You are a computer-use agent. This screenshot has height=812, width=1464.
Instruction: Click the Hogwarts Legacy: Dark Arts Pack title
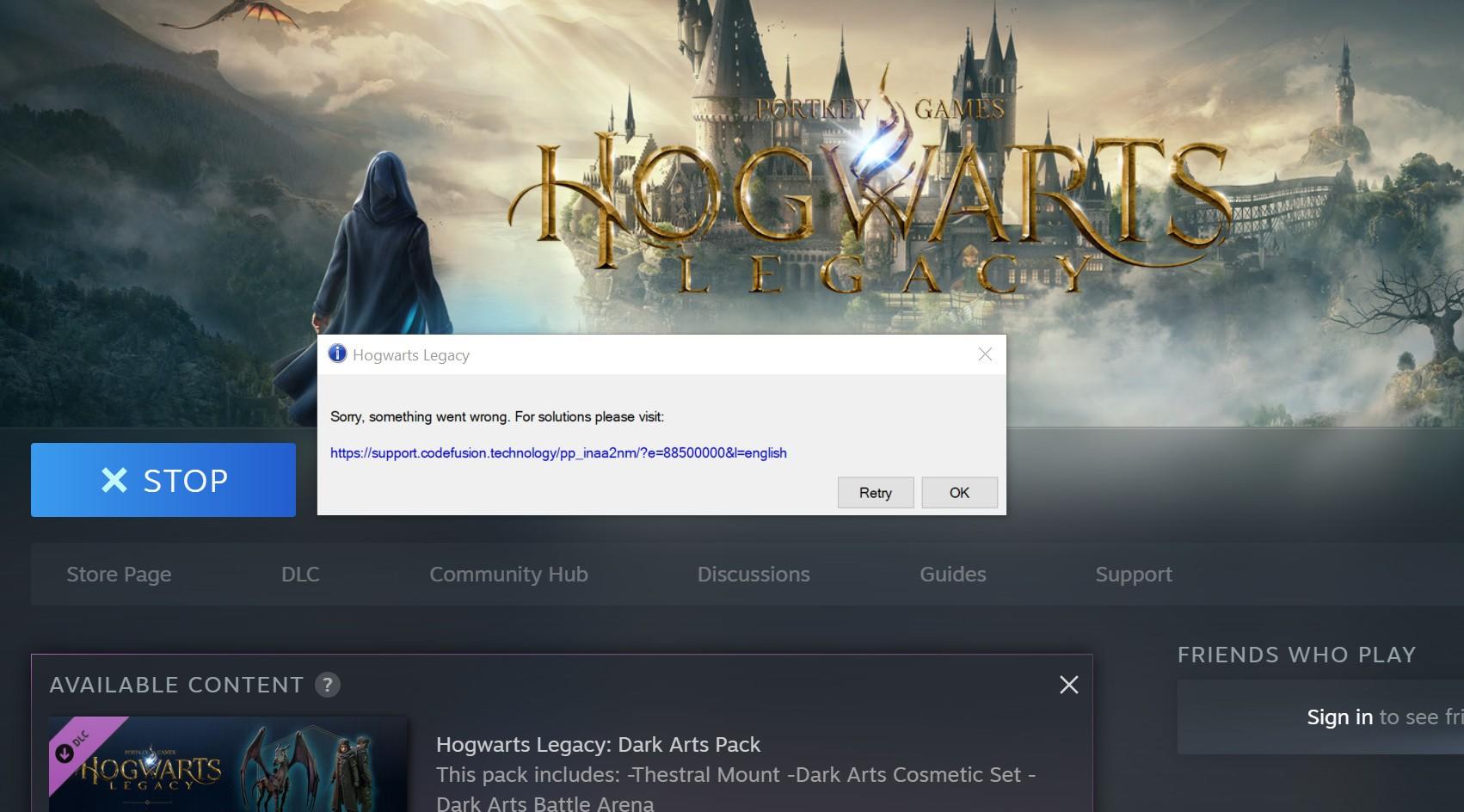(598, 744)
